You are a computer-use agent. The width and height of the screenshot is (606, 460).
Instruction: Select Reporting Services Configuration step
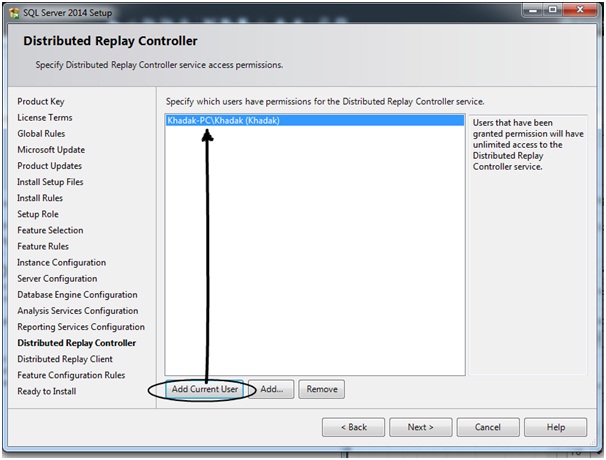(81, 327)
